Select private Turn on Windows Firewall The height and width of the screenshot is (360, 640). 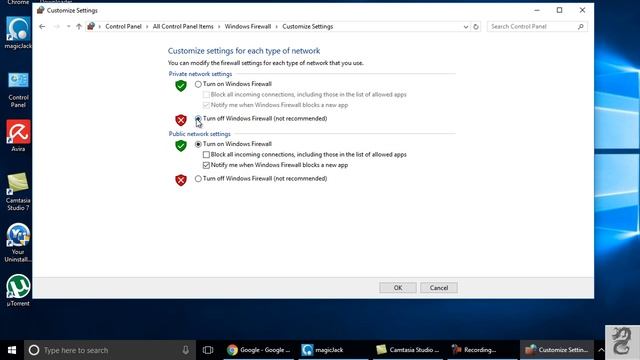pos(198,84)
